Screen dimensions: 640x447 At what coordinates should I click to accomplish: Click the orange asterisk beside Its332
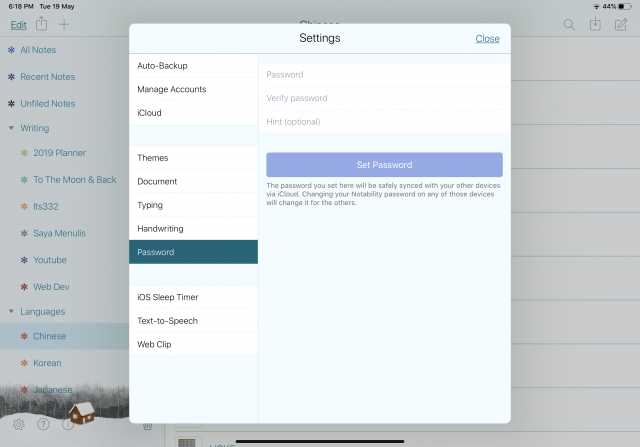coord(24,207)
